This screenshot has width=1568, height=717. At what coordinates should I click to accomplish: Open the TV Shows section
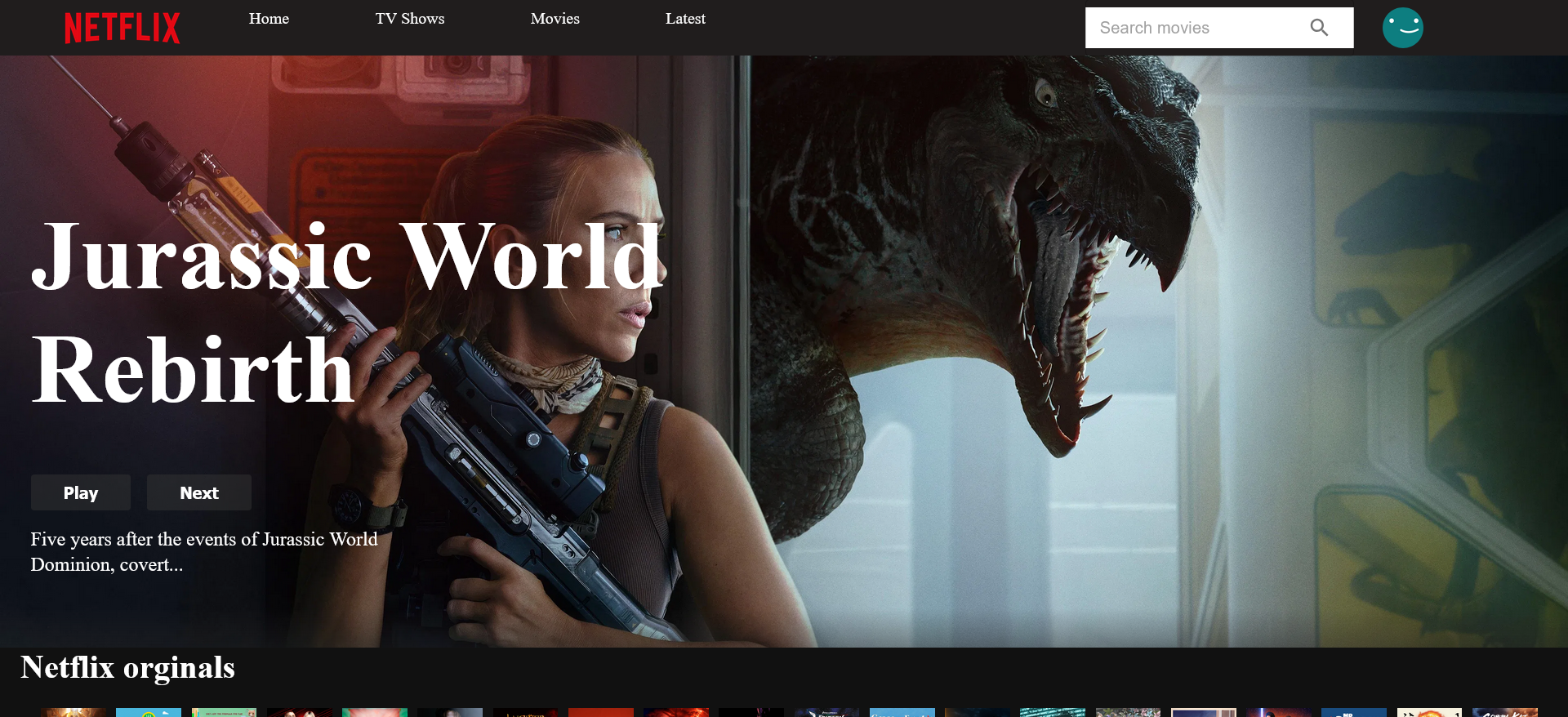(x=410, y=19)
